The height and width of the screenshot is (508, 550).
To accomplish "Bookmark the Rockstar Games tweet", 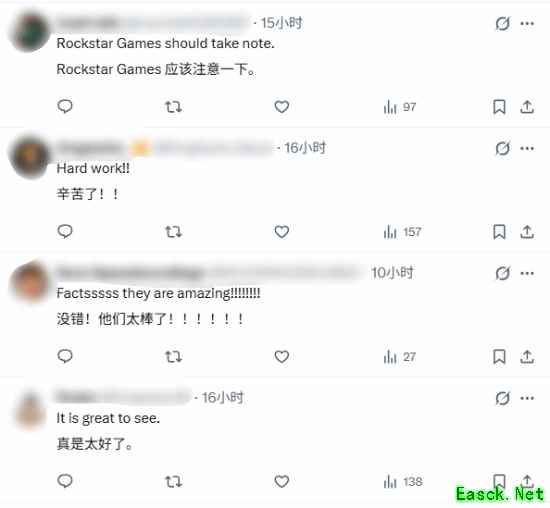I will 499,107.
